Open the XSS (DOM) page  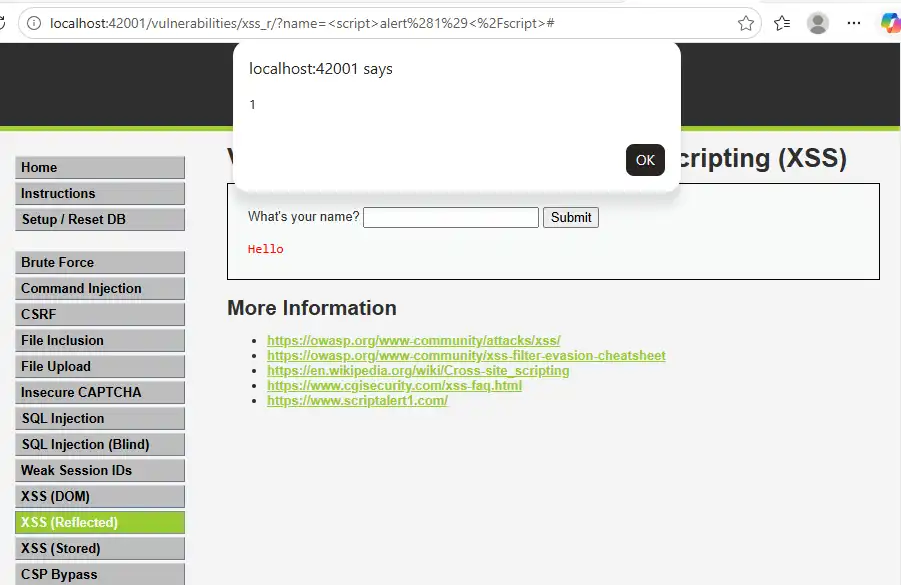tap(100, 496)
